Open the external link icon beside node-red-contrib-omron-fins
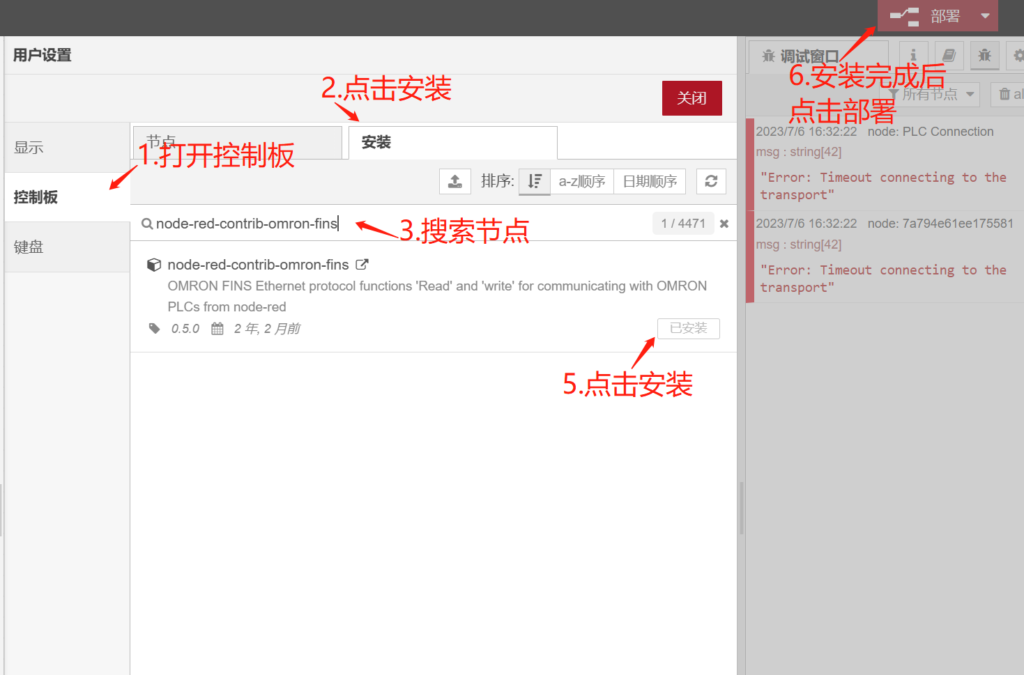The image size is (1024, 675). [362, 265]
